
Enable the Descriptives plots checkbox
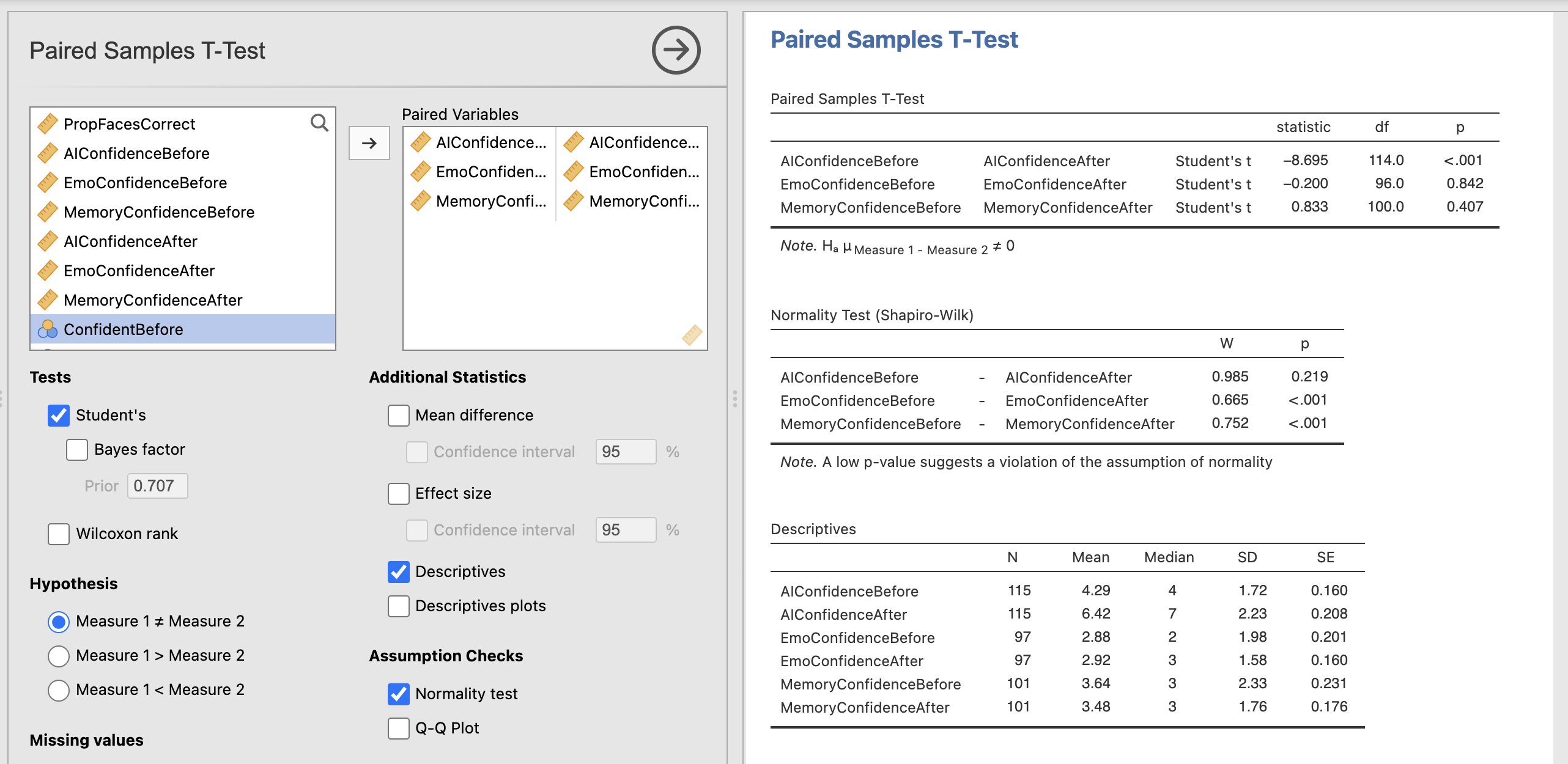click(399, 606)
